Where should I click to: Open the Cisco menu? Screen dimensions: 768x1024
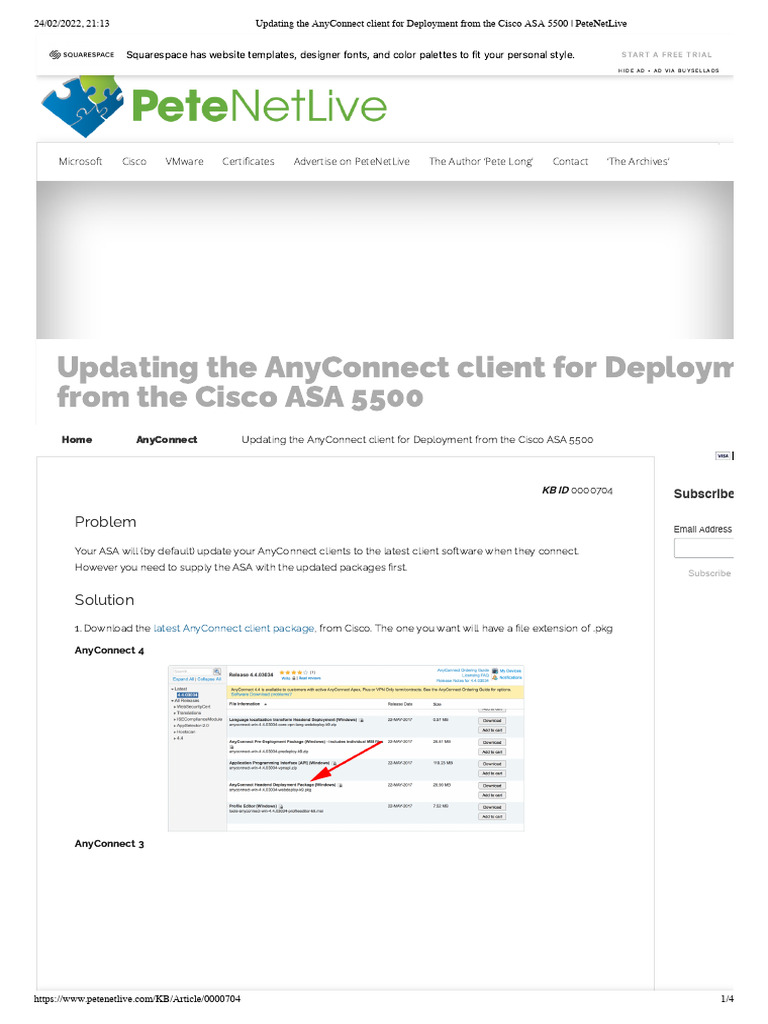coord(134,161)
